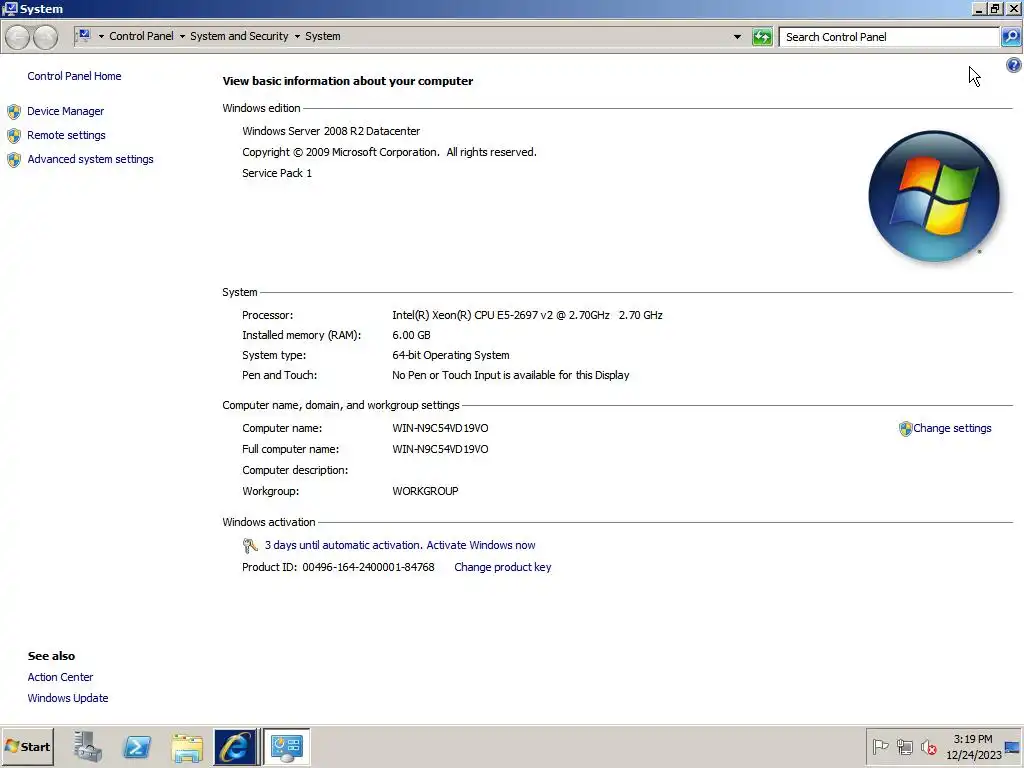Click the network tray icon
Image resolution: width=1024 pixels, height=768 pixels.
point(904,746)
